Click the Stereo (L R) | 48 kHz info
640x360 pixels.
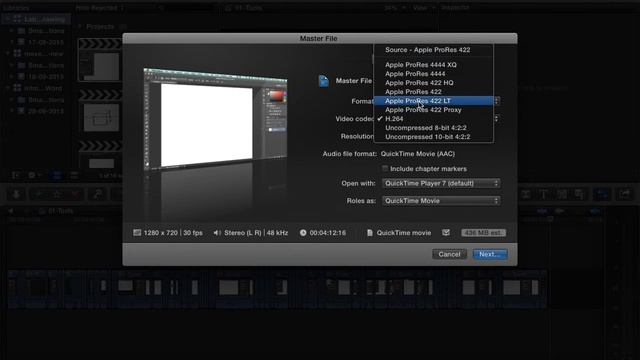point(256,233)
